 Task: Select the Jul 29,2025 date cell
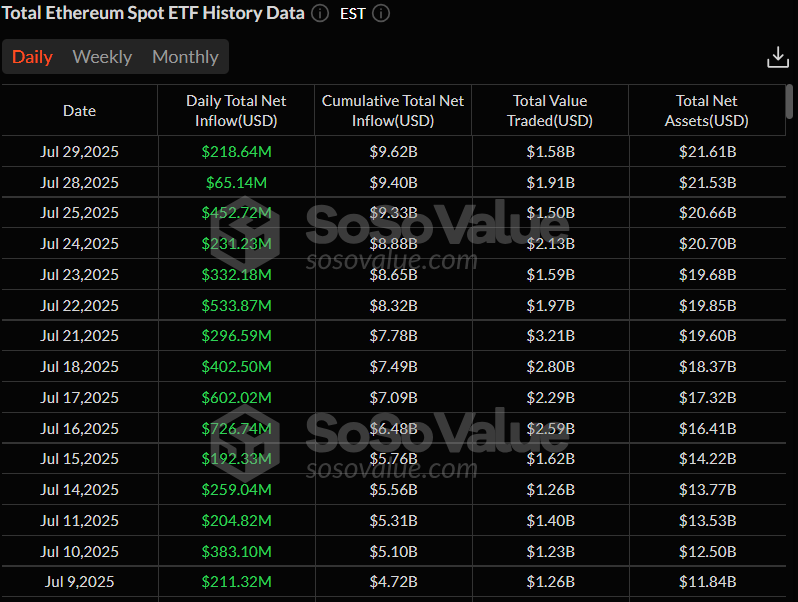(79, 152)
